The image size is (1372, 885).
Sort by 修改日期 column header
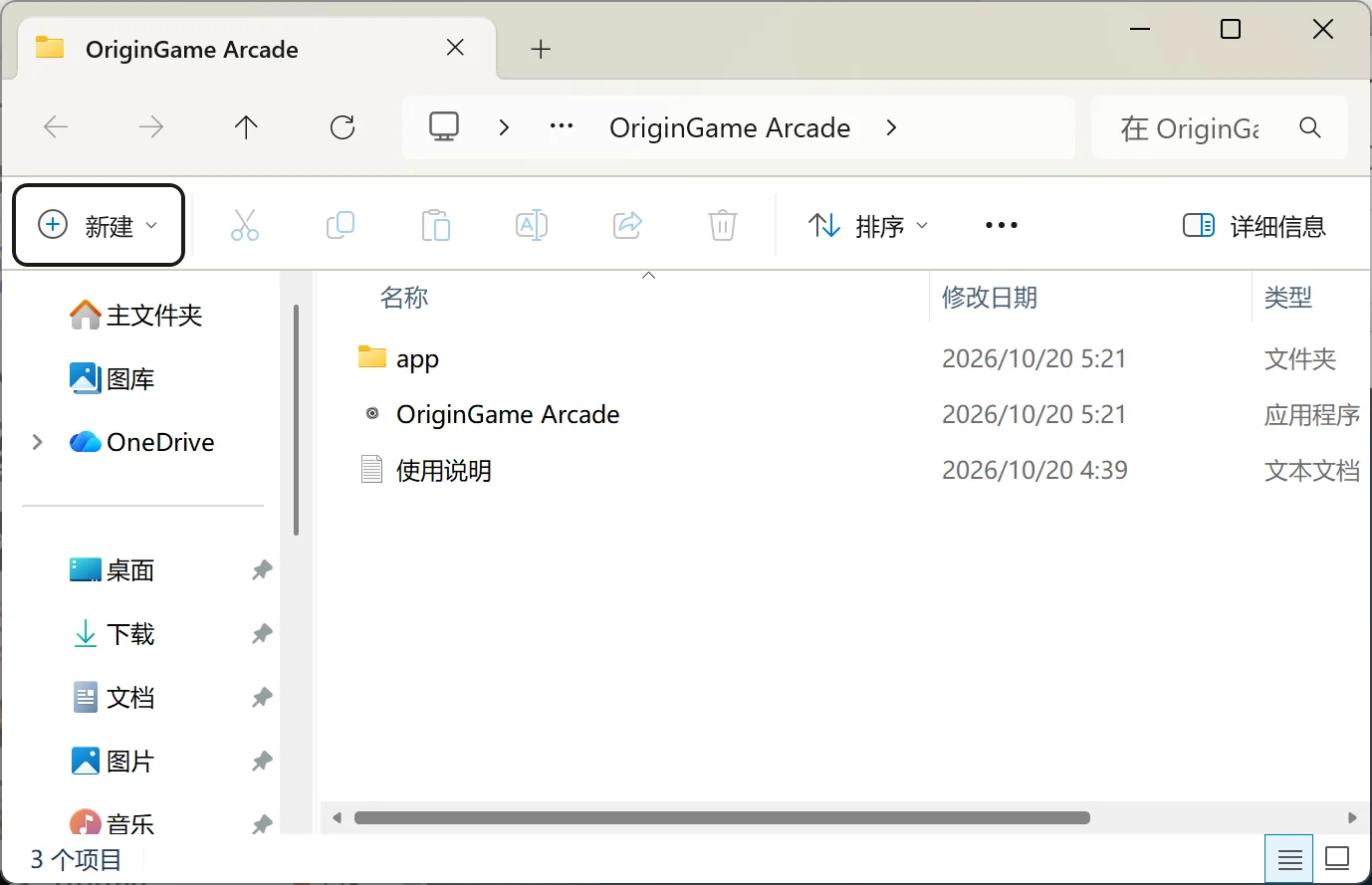coord(990,298)
